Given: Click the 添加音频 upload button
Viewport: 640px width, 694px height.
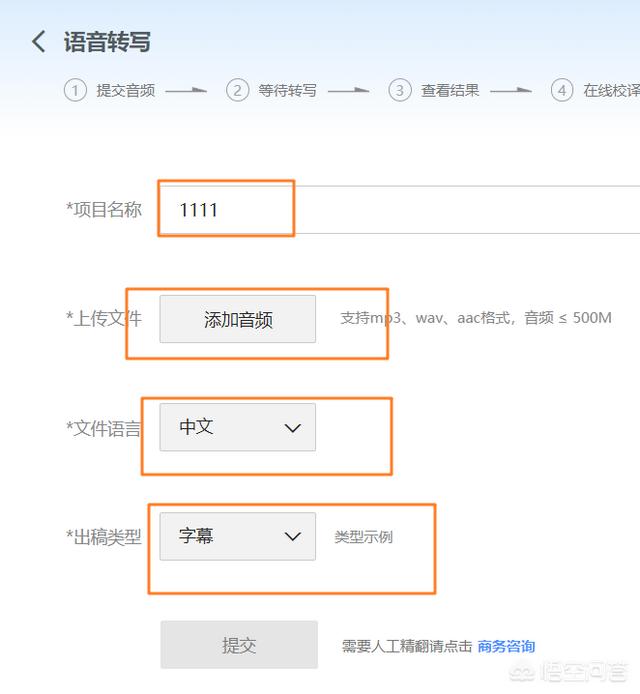Looking at the screenshot, I should click(x=238, y=319).
